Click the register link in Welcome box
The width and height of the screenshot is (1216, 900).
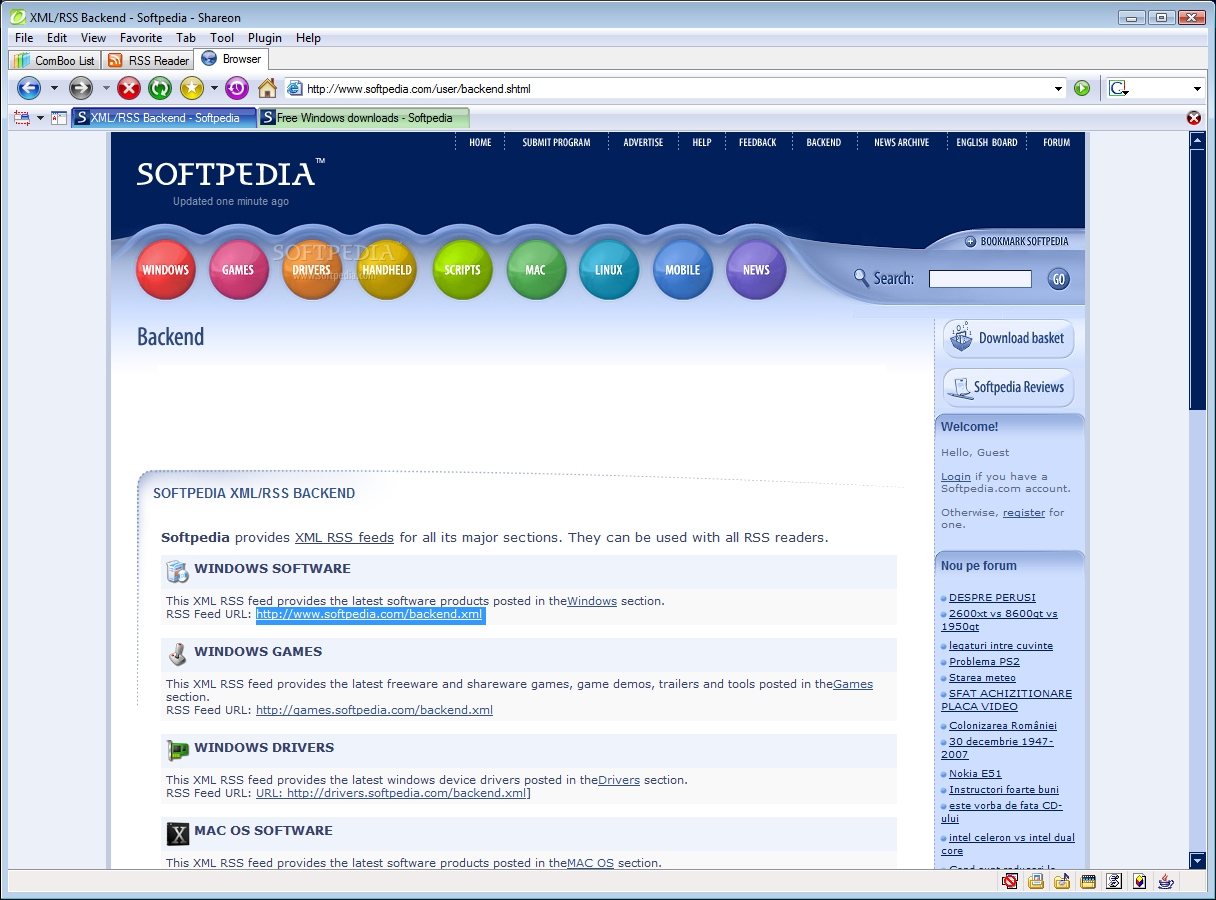coord(1024,513)
